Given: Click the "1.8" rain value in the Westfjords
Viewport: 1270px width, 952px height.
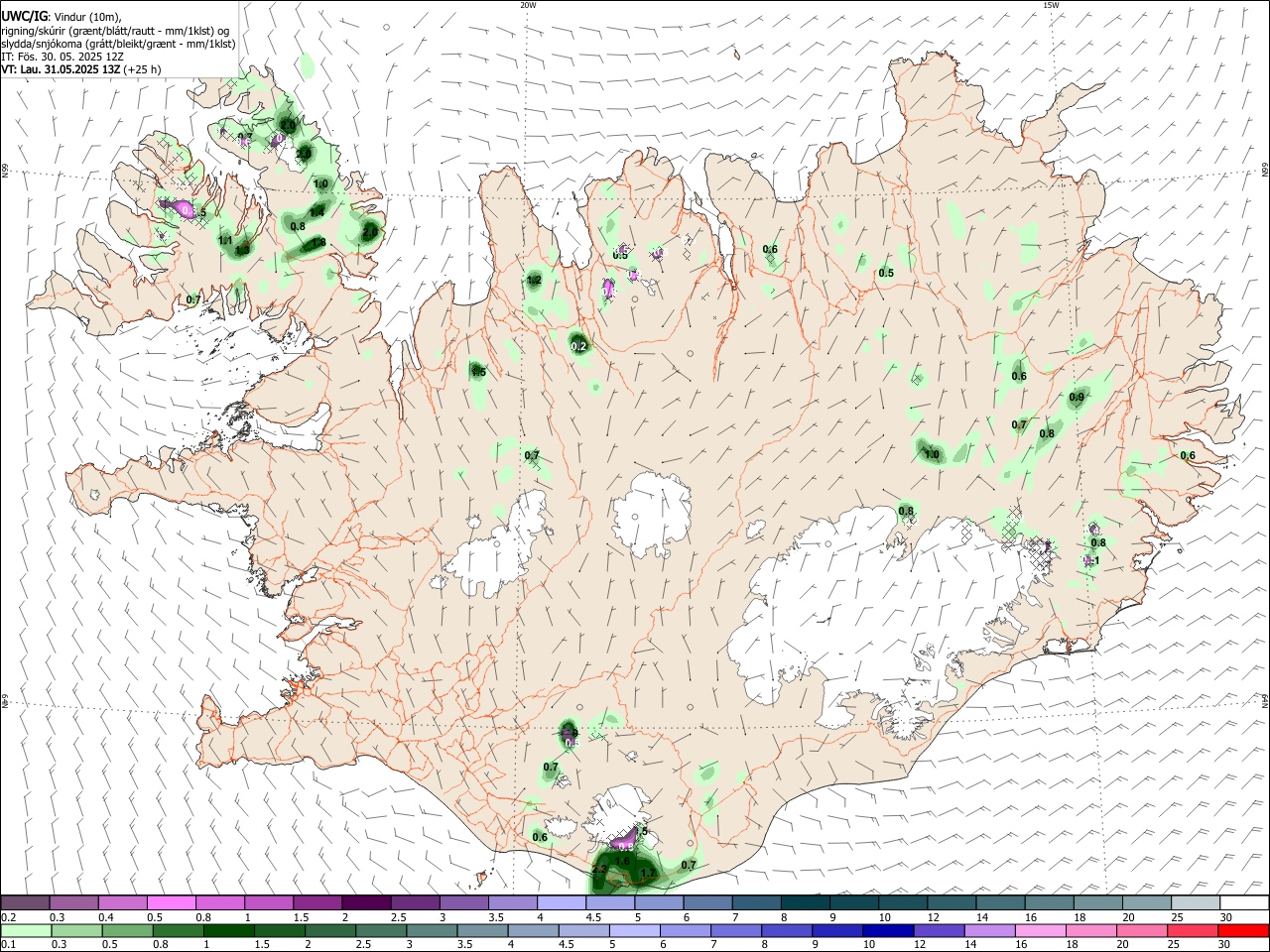Looking at the screenshot, I should [319, 242].
